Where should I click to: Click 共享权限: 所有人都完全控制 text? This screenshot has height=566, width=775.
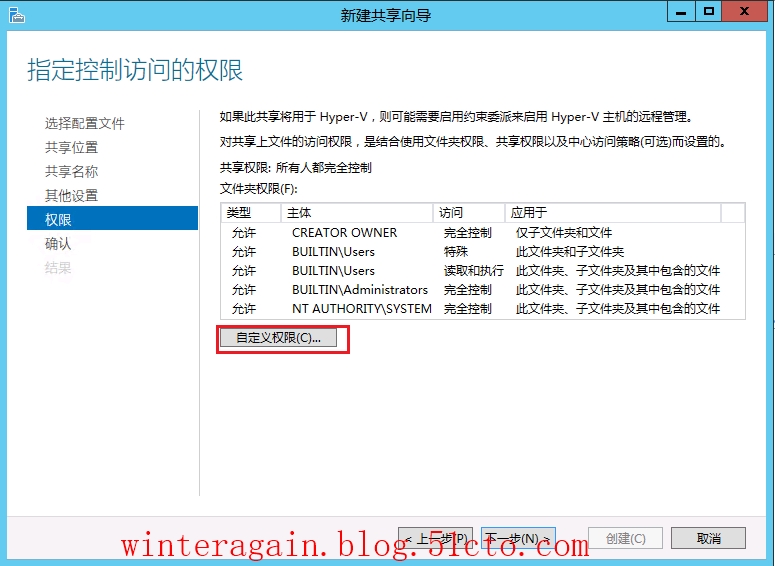tap(296, 168)
